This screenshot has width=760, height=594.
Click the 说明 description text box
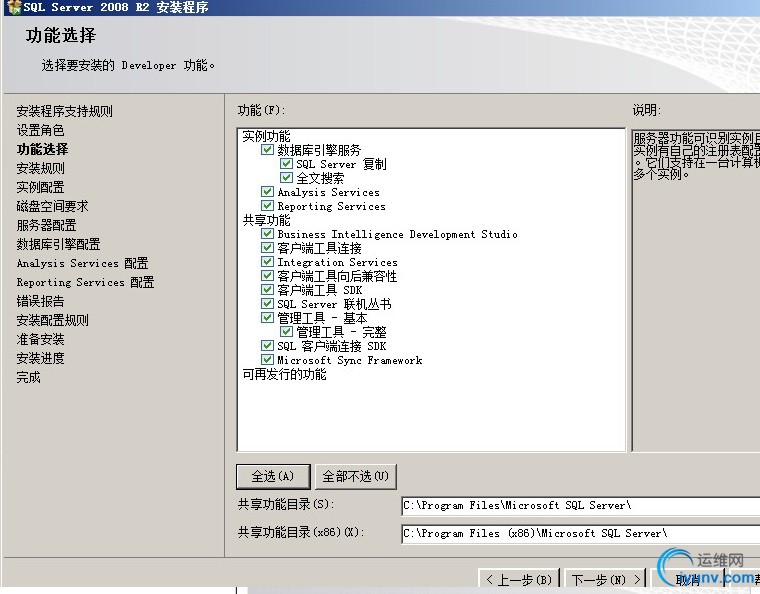click(696, 290)
